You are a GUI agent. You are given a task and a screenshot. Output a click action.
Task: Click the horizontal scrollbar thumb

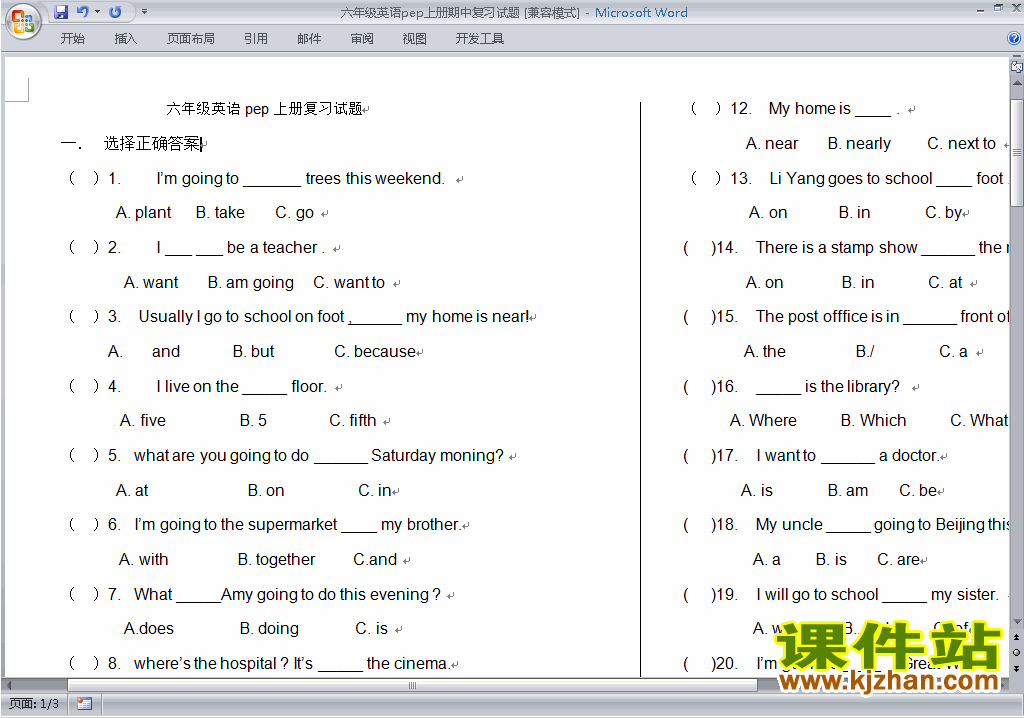point(412,685)
